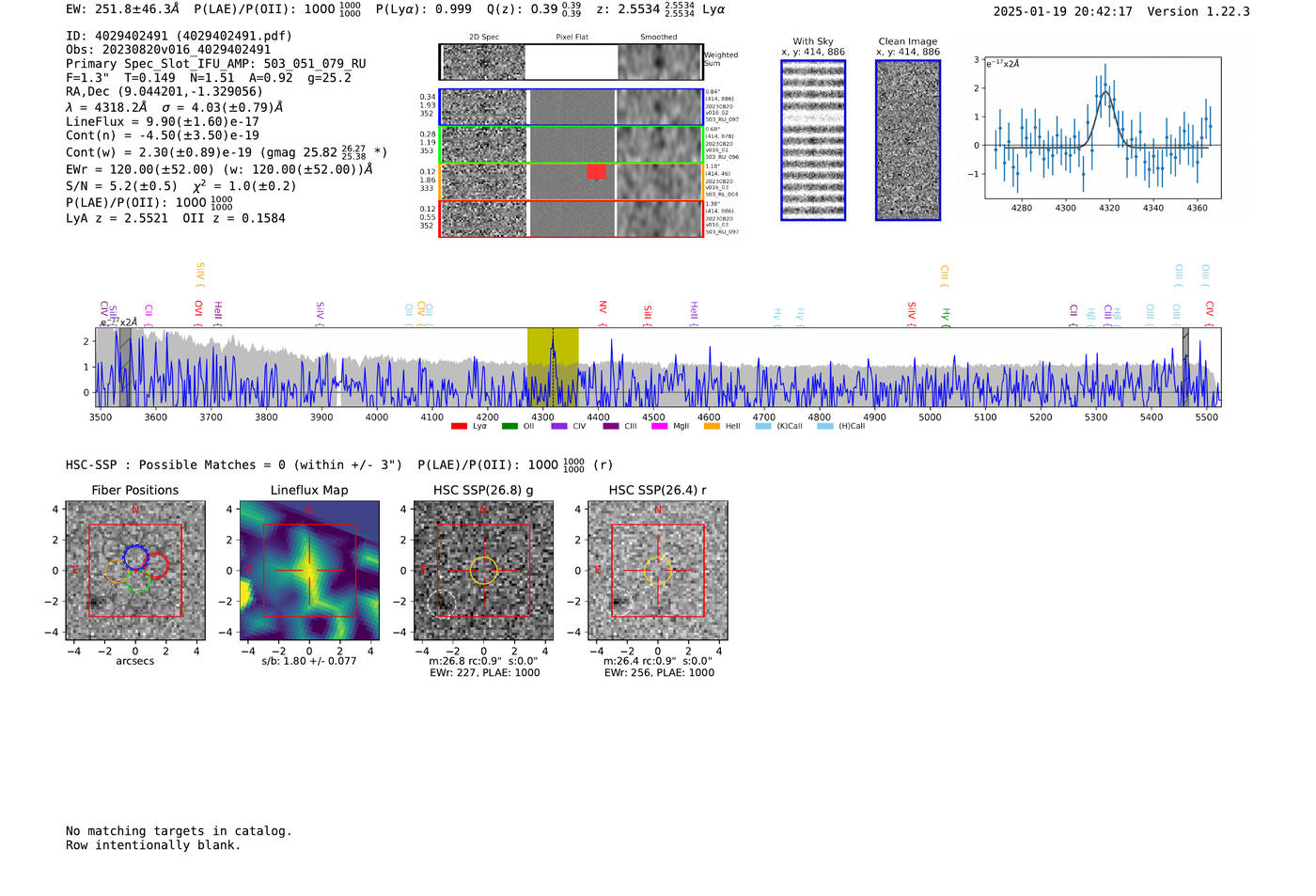Click the (H)CaII legend swatch

coord(825,427)
